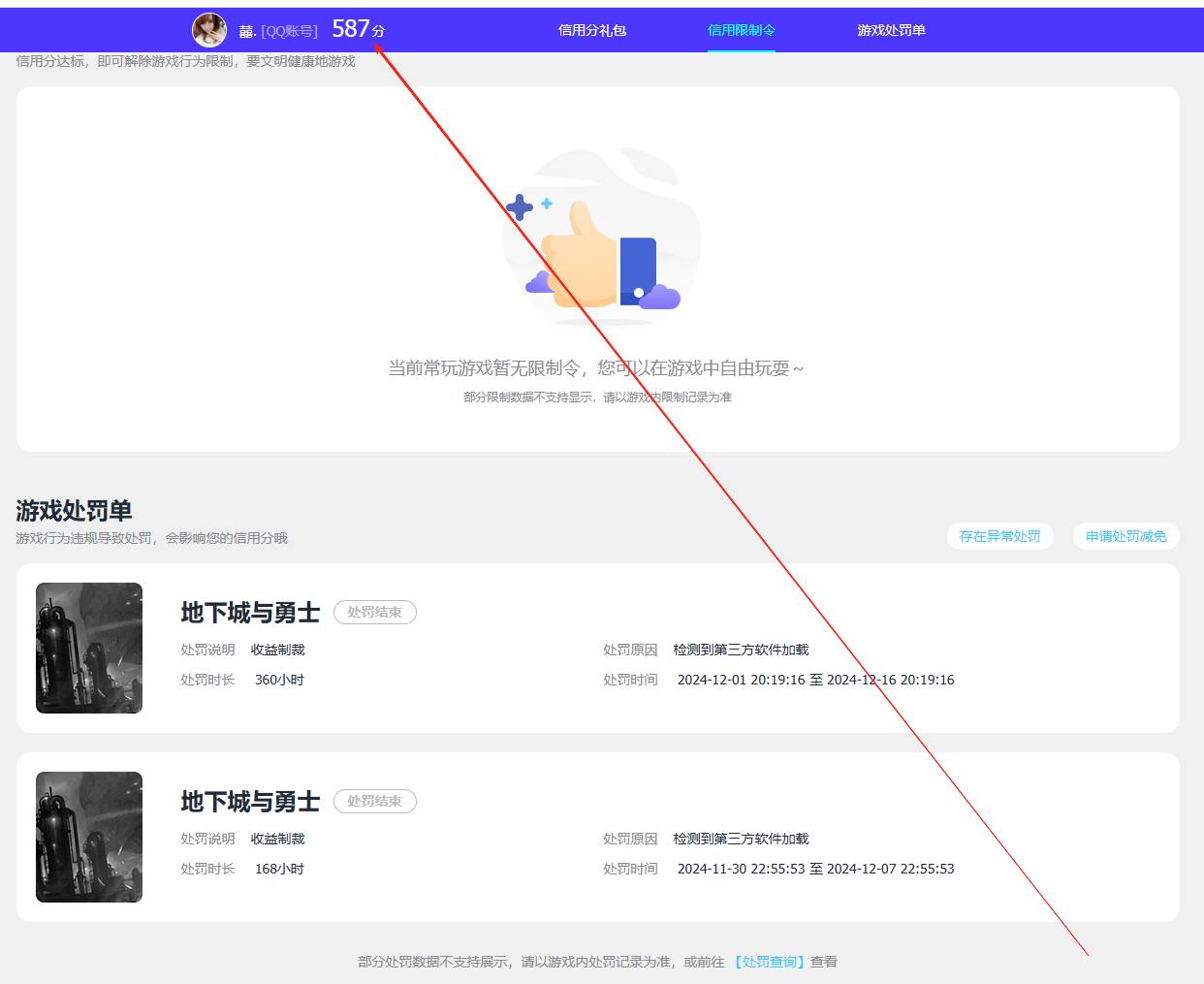This screenshot has height=984, width=1204.
Task: Click the 检测到第三方软件加载 penalty reason
Action: 743,650
